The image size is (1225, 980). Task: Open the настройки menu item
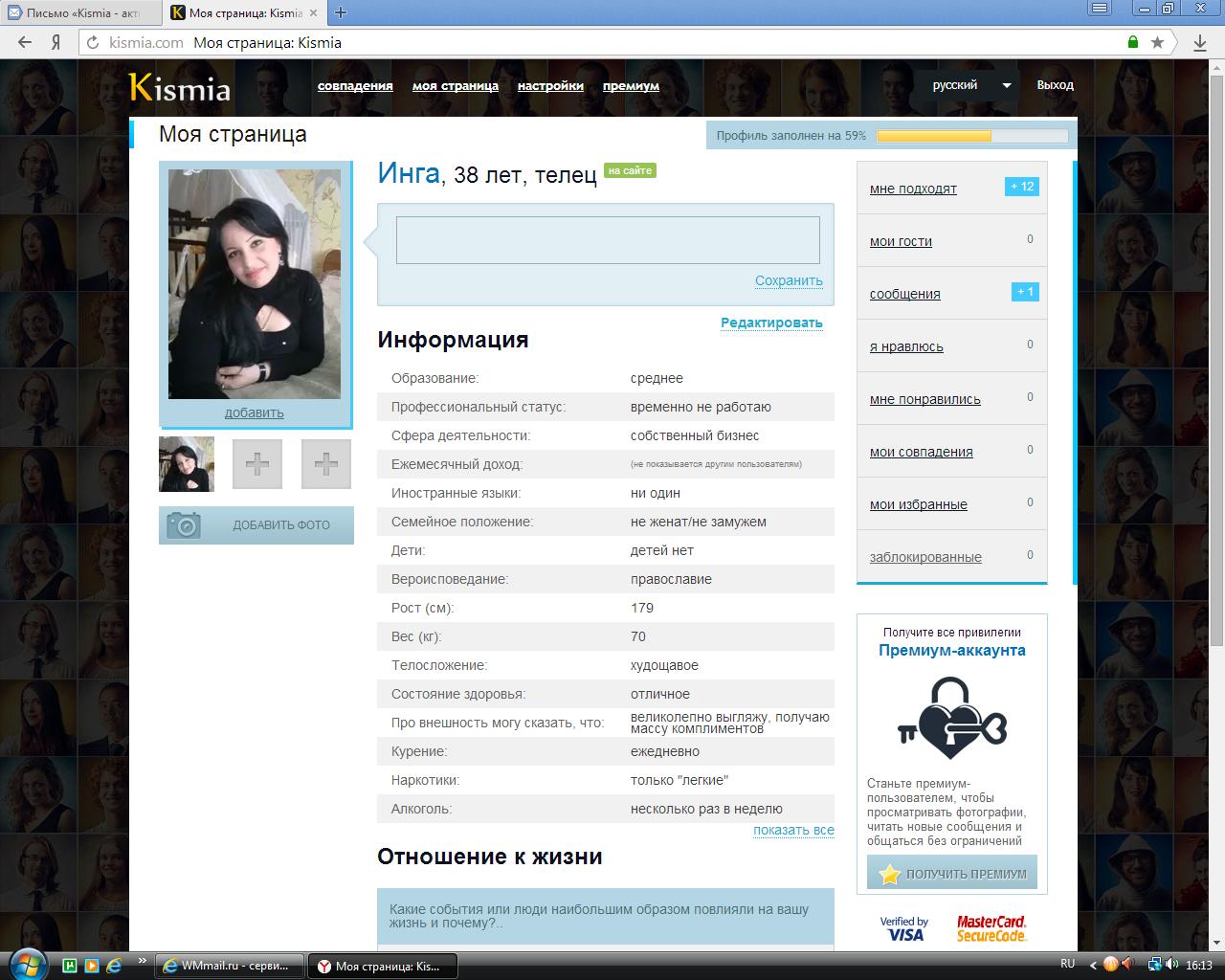point(550,85)
